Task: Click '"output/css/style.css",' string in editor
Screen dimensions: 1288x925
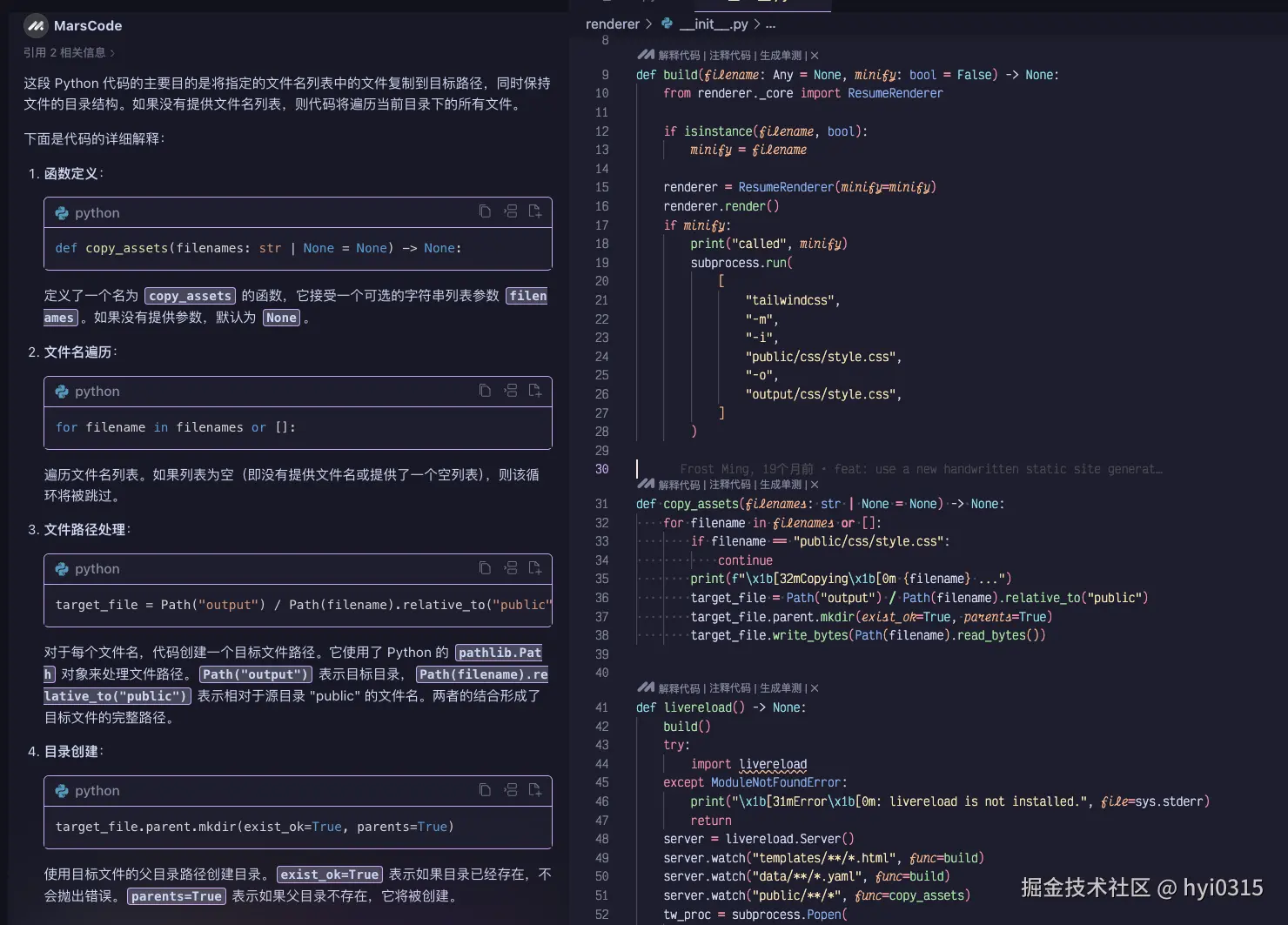Action: tap(823, 394)
